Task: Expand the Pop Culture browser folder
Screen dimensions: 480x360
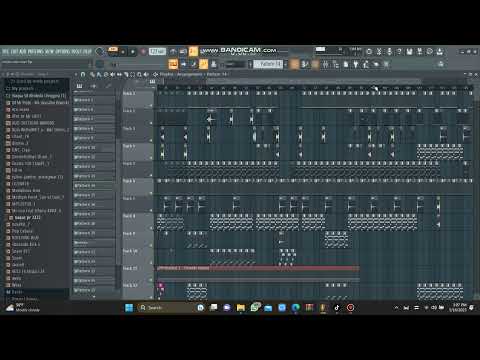Action: [22, 231]
